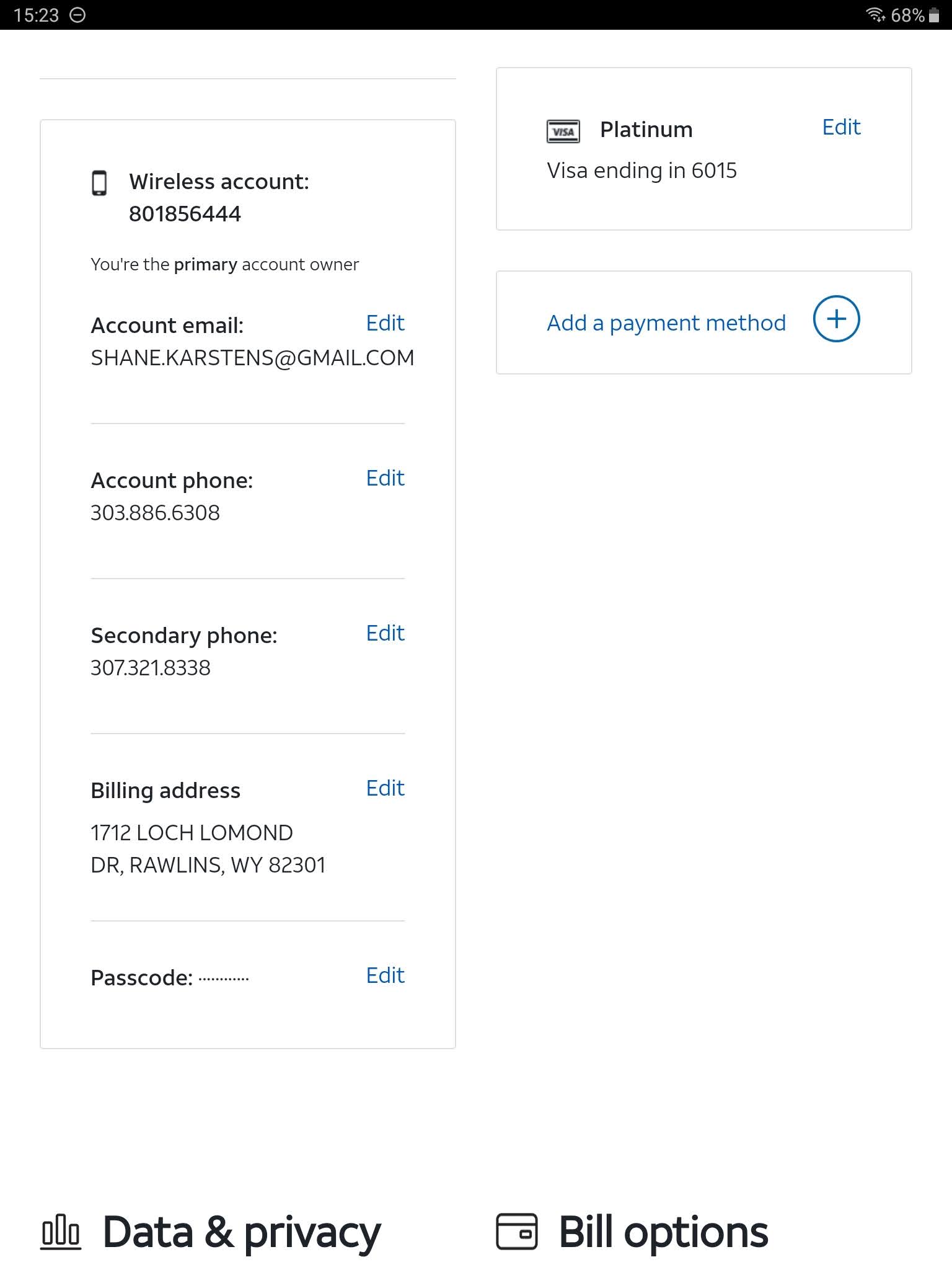Tap the wireless phone device icon
Screen dimensions: 952x1270
pos(99,183)
